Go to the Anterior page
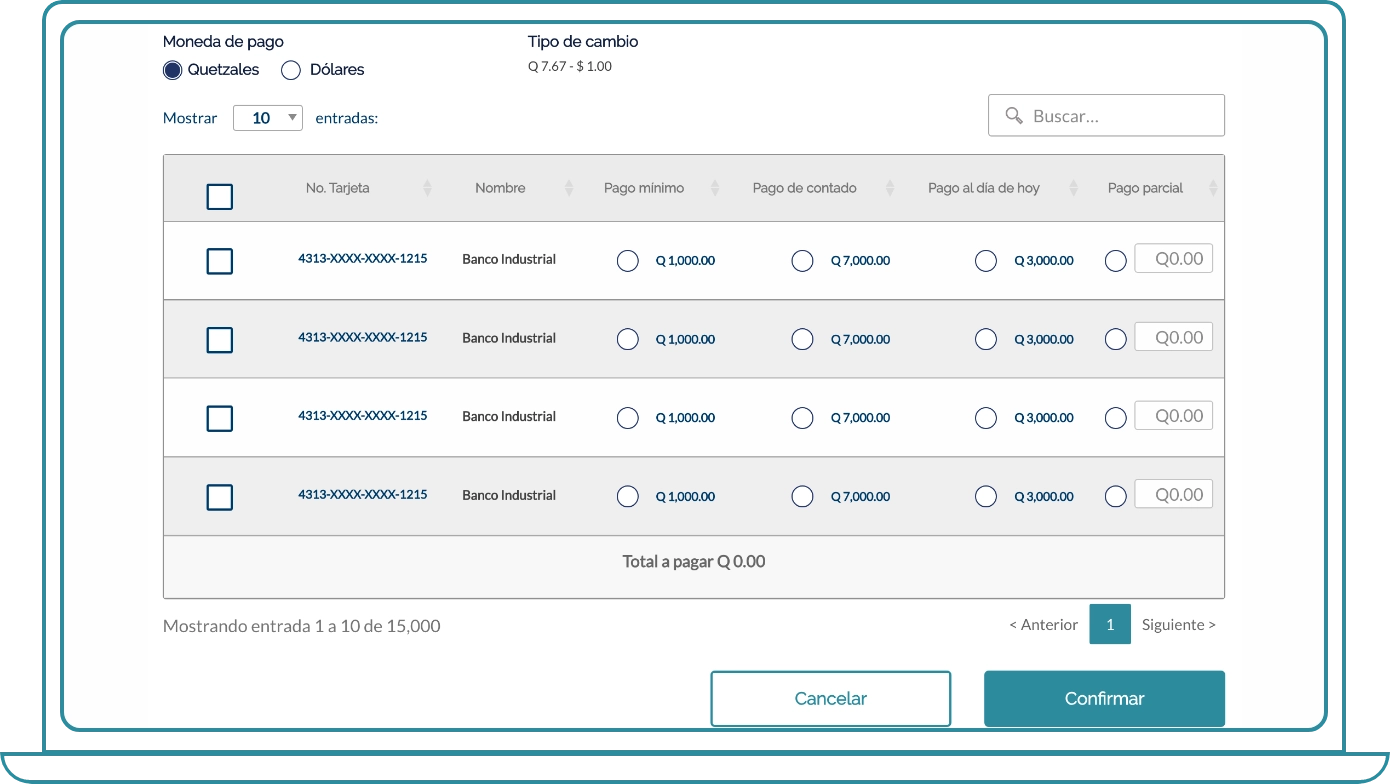This screenshot has width=1390, height=784. tap(1044, 625)
